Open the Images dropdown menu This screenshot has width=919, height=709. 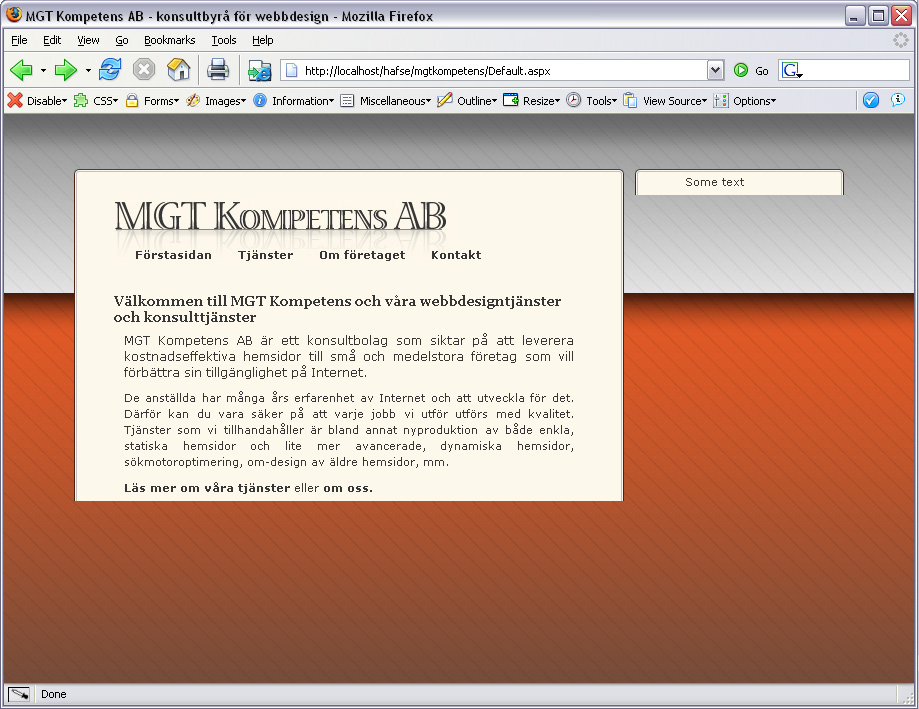point(225,101)
